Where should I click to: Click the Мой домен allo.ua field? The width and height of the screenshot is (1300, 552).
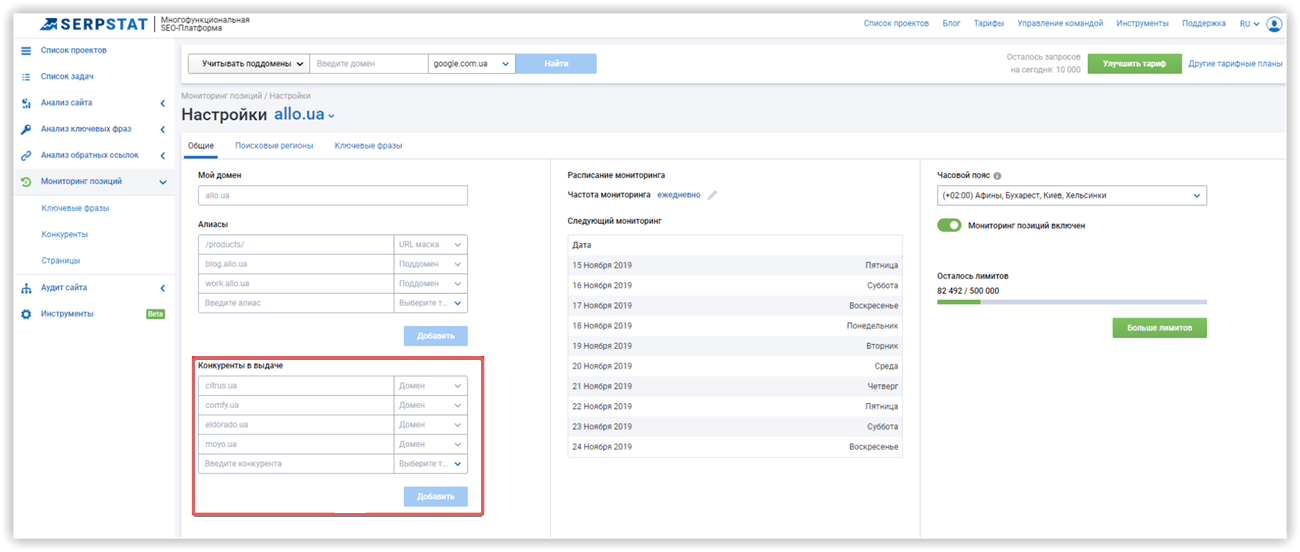(x=333, y=196)
